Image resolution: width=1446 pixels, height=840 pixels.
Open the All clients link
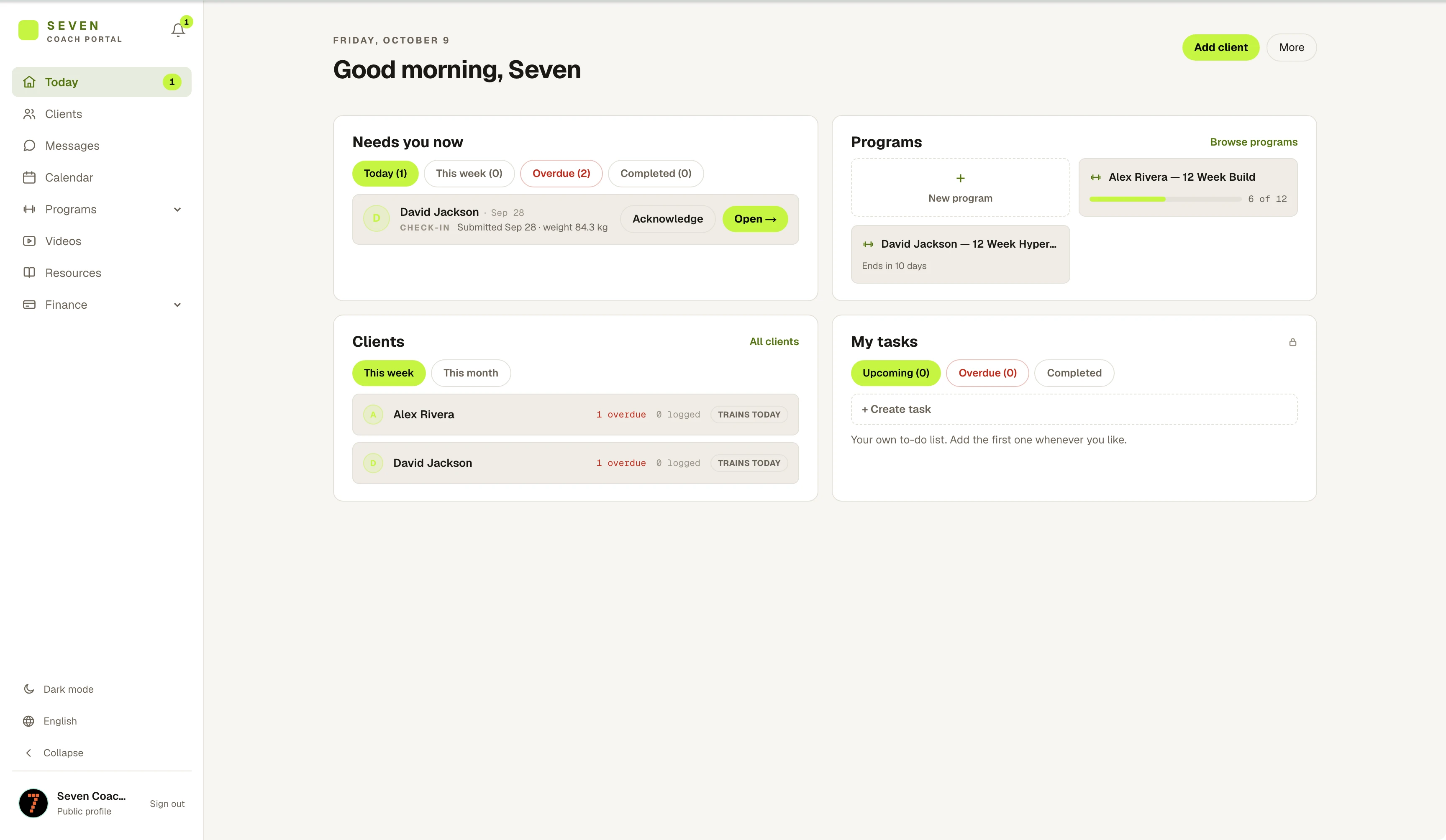pos(774,341)
